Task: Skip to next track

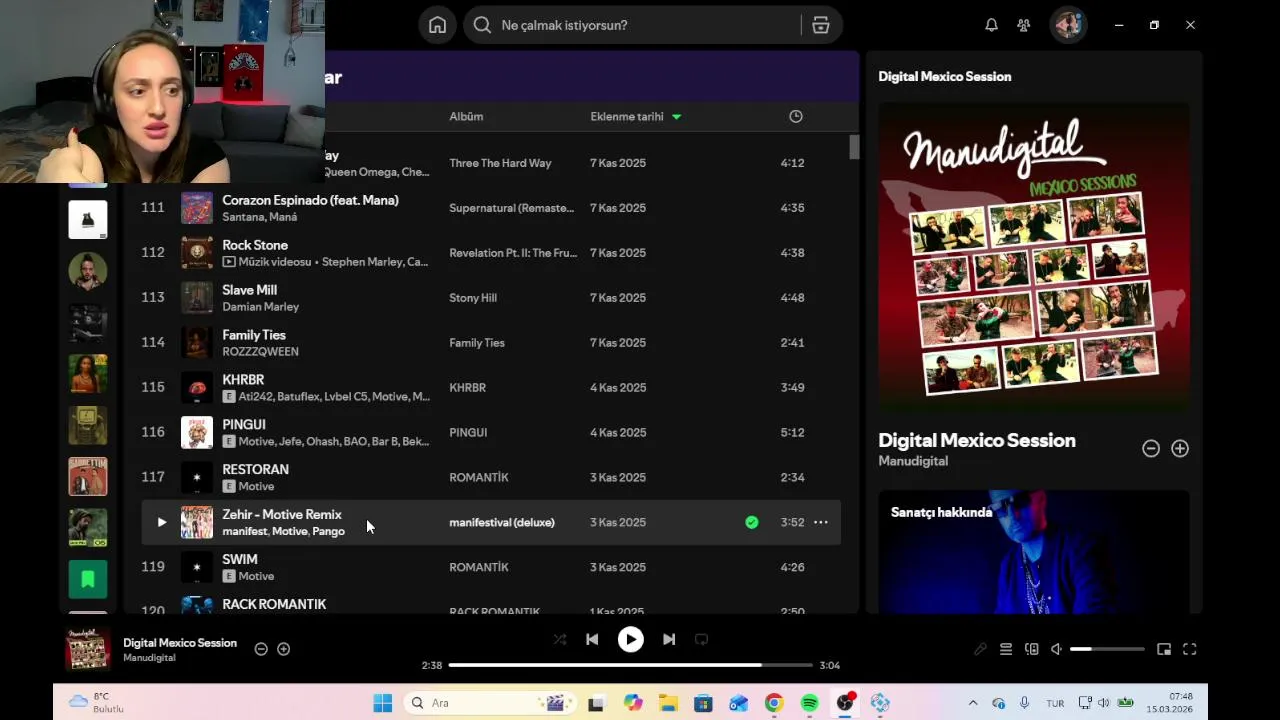Action: click(x=669, y=640)
